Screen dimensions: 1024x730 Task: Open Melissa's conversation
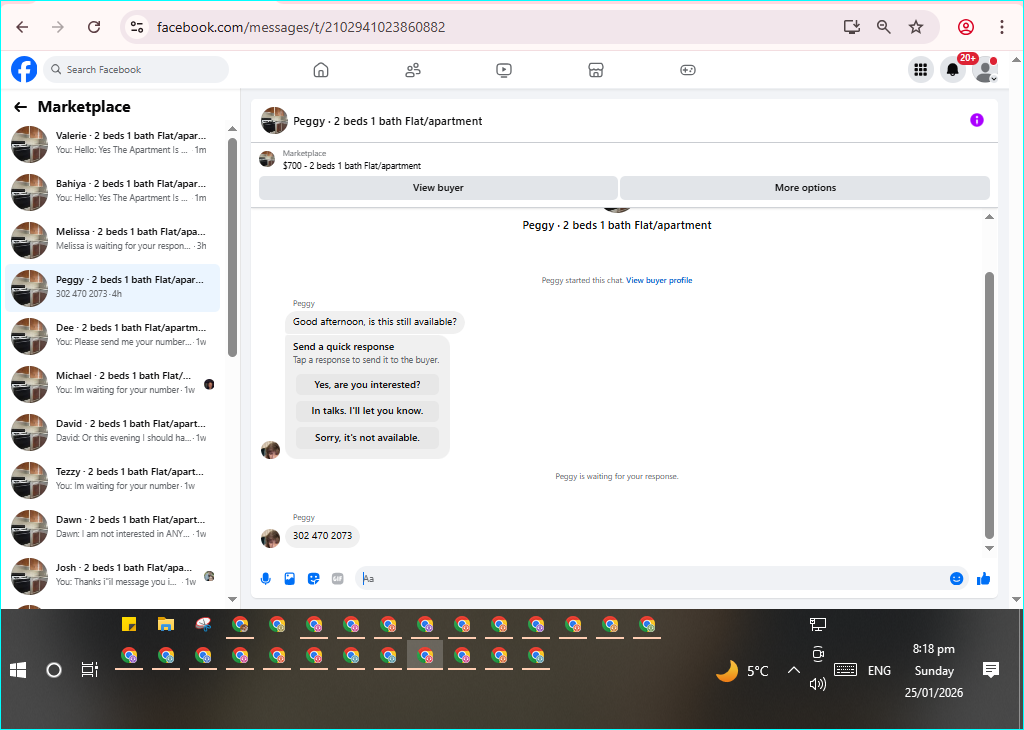tap(112, 240)
